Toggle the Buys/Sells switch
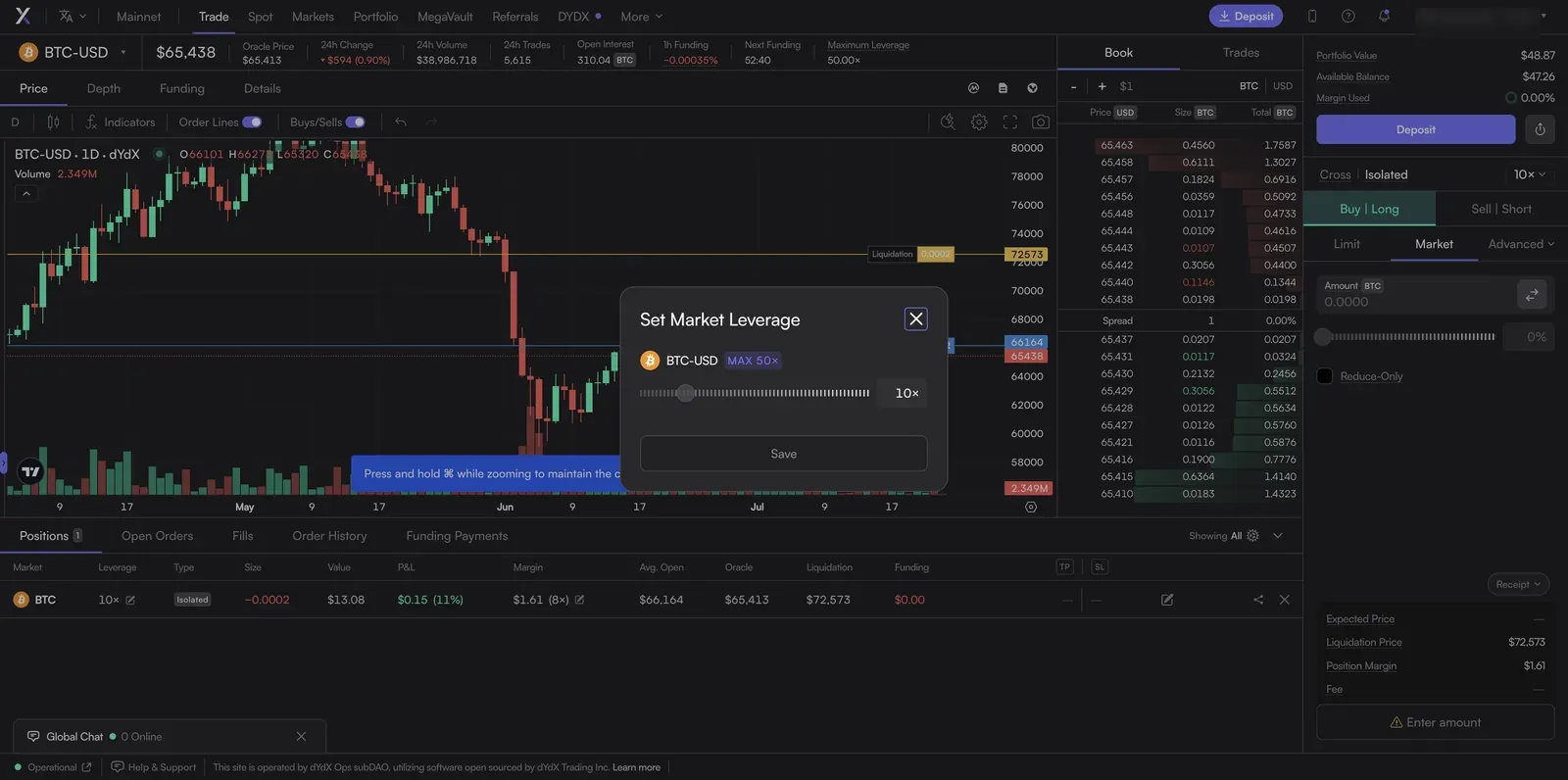 click(355, 122)
